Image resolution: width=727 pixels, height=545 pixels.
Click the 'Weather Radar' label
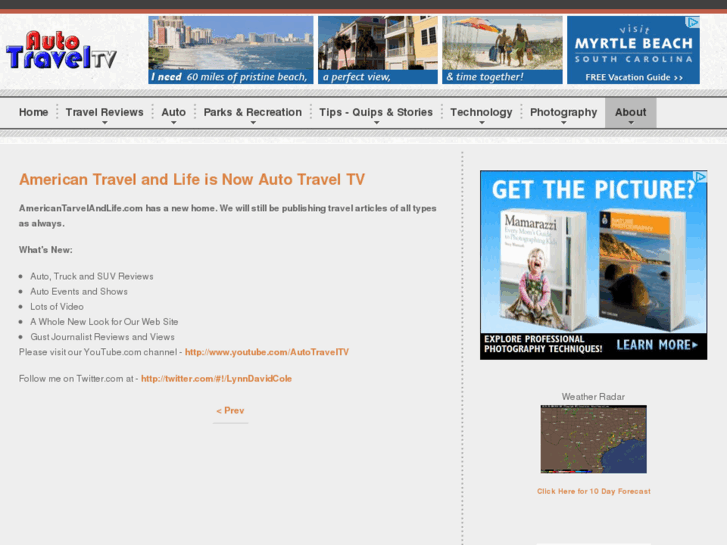pos(593,397)
